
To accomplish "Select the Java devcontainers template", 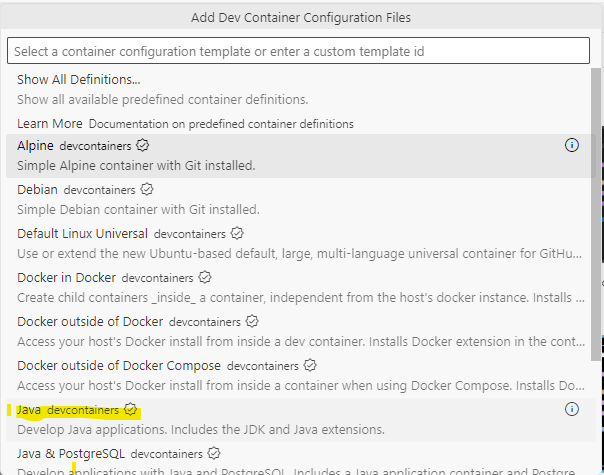I will click(300, 420).
